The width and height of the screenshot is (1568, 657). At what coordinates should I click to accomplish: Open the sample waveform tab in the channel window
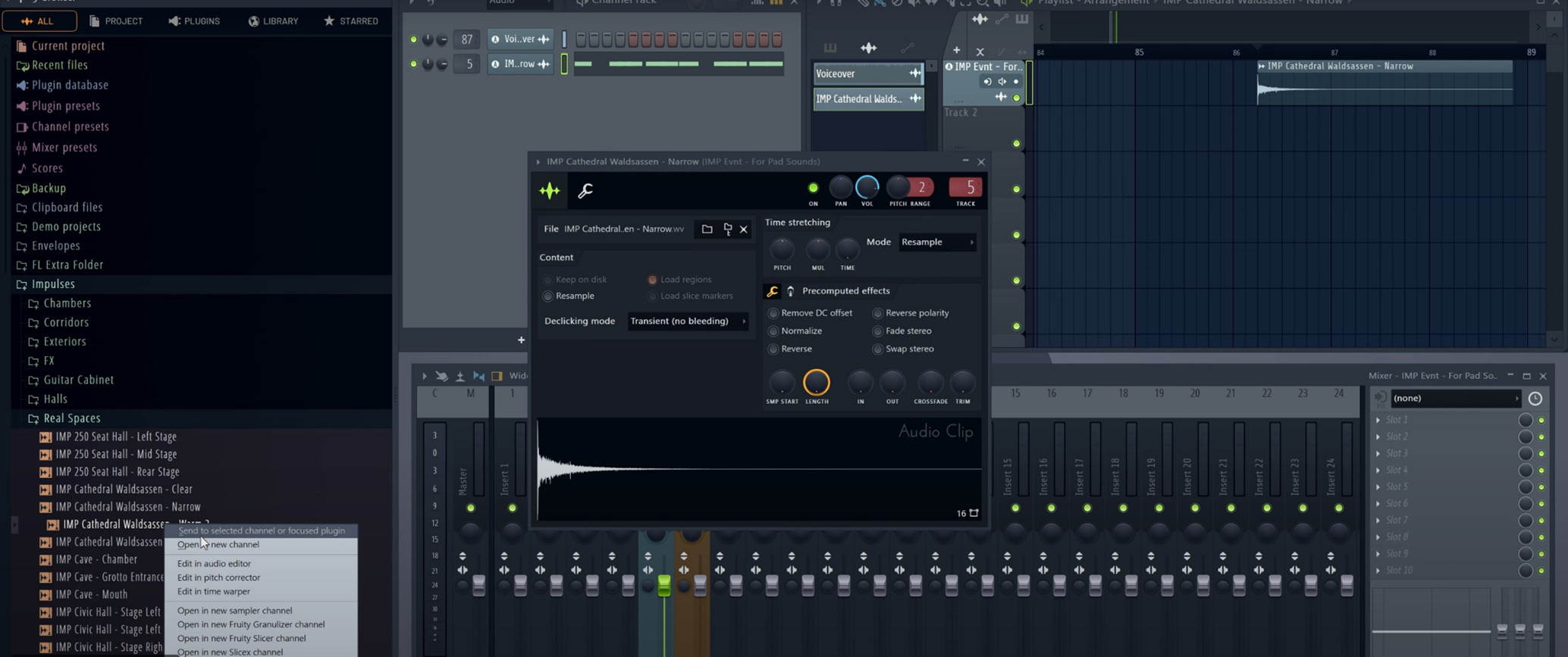pos(549,191)
